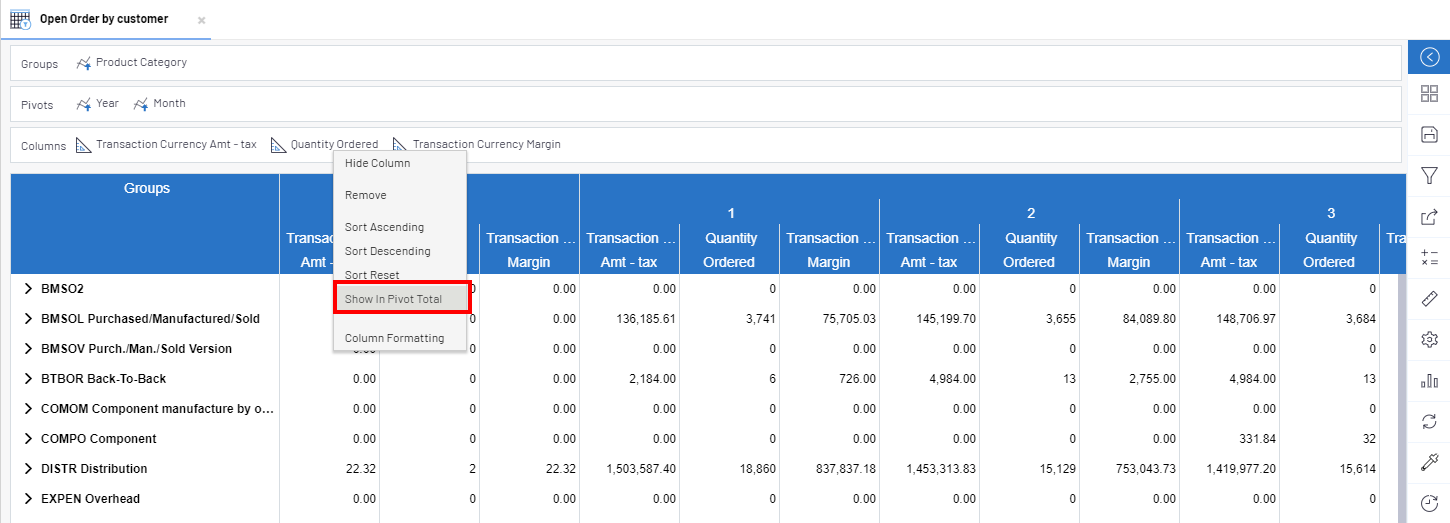Open the filter funnel icon
This screenshot has width=1450, height=523.
1429,176
